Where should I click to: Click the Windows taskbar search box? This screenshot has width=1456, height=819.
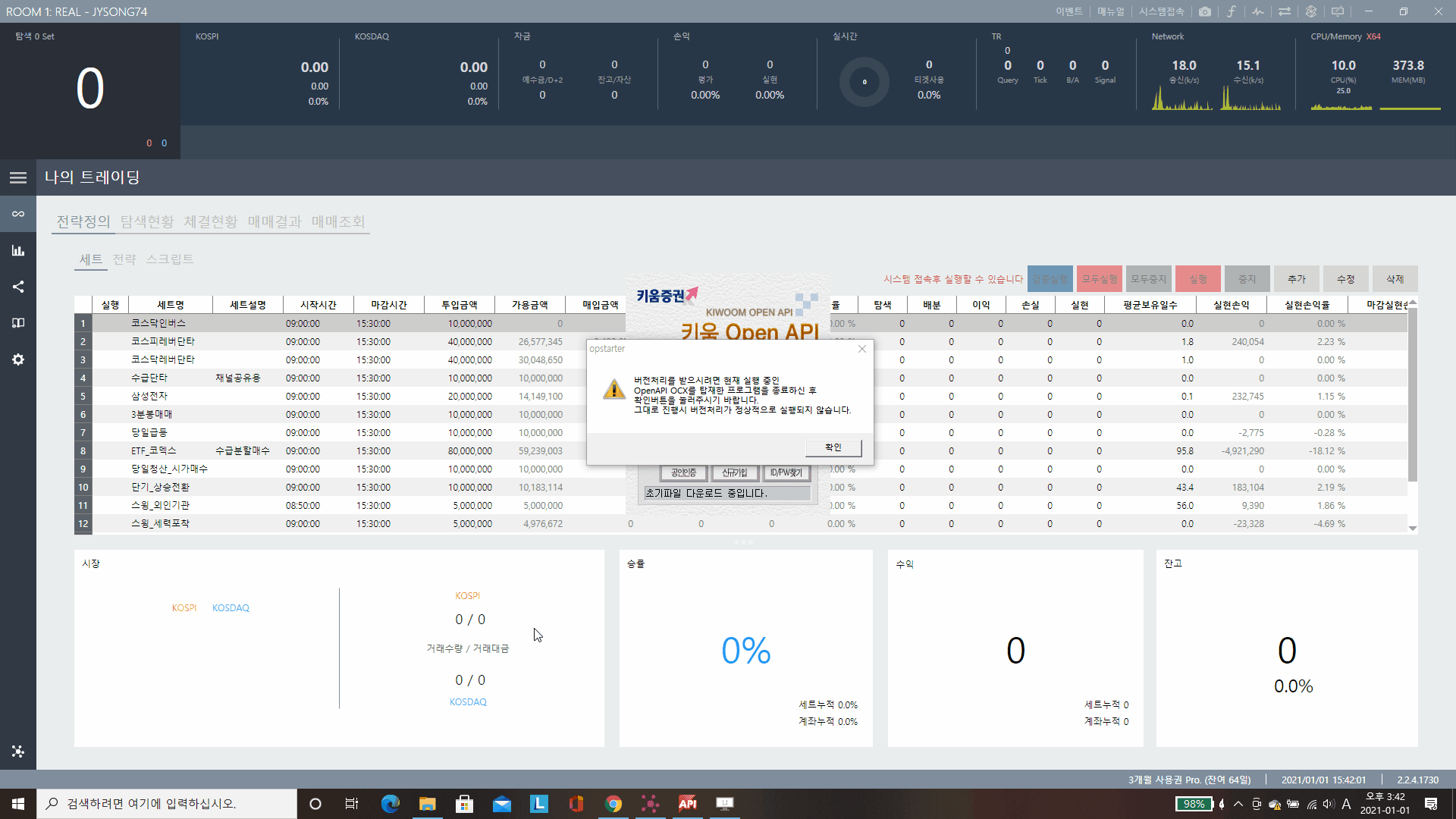point(167,804)
